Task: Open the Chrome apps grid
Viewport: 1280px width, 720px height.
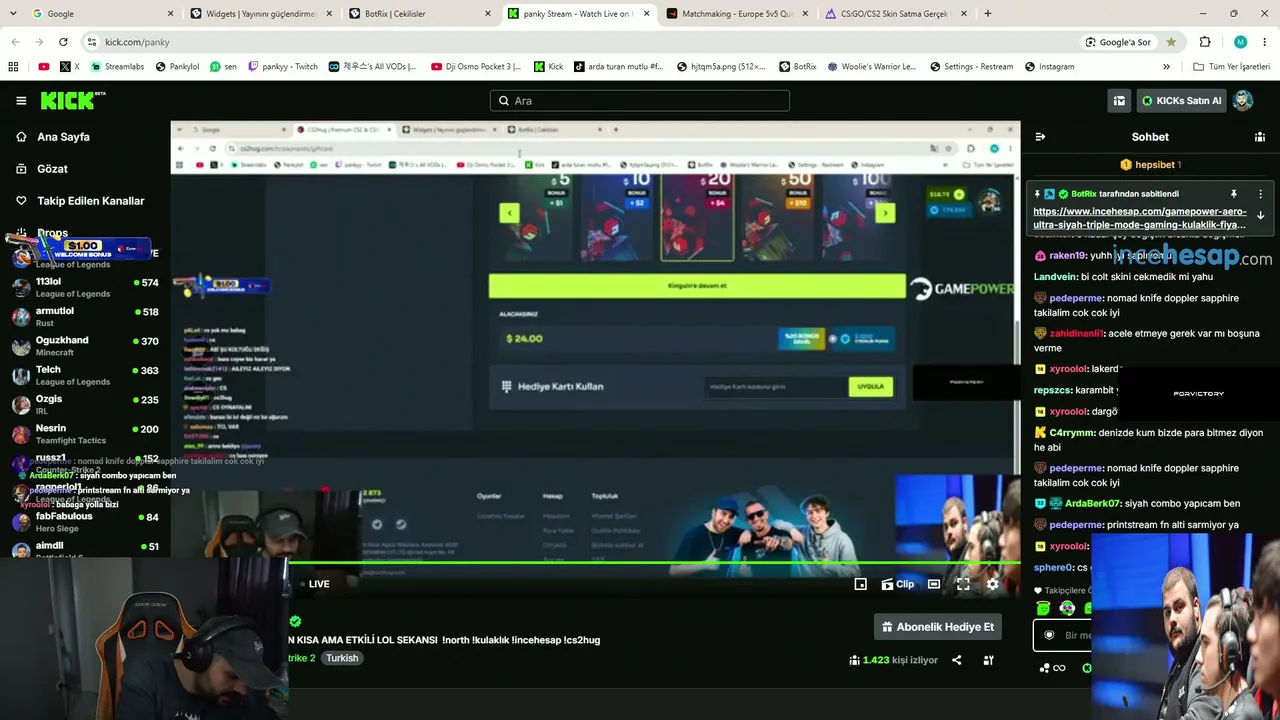Action: tap(13, 67)
